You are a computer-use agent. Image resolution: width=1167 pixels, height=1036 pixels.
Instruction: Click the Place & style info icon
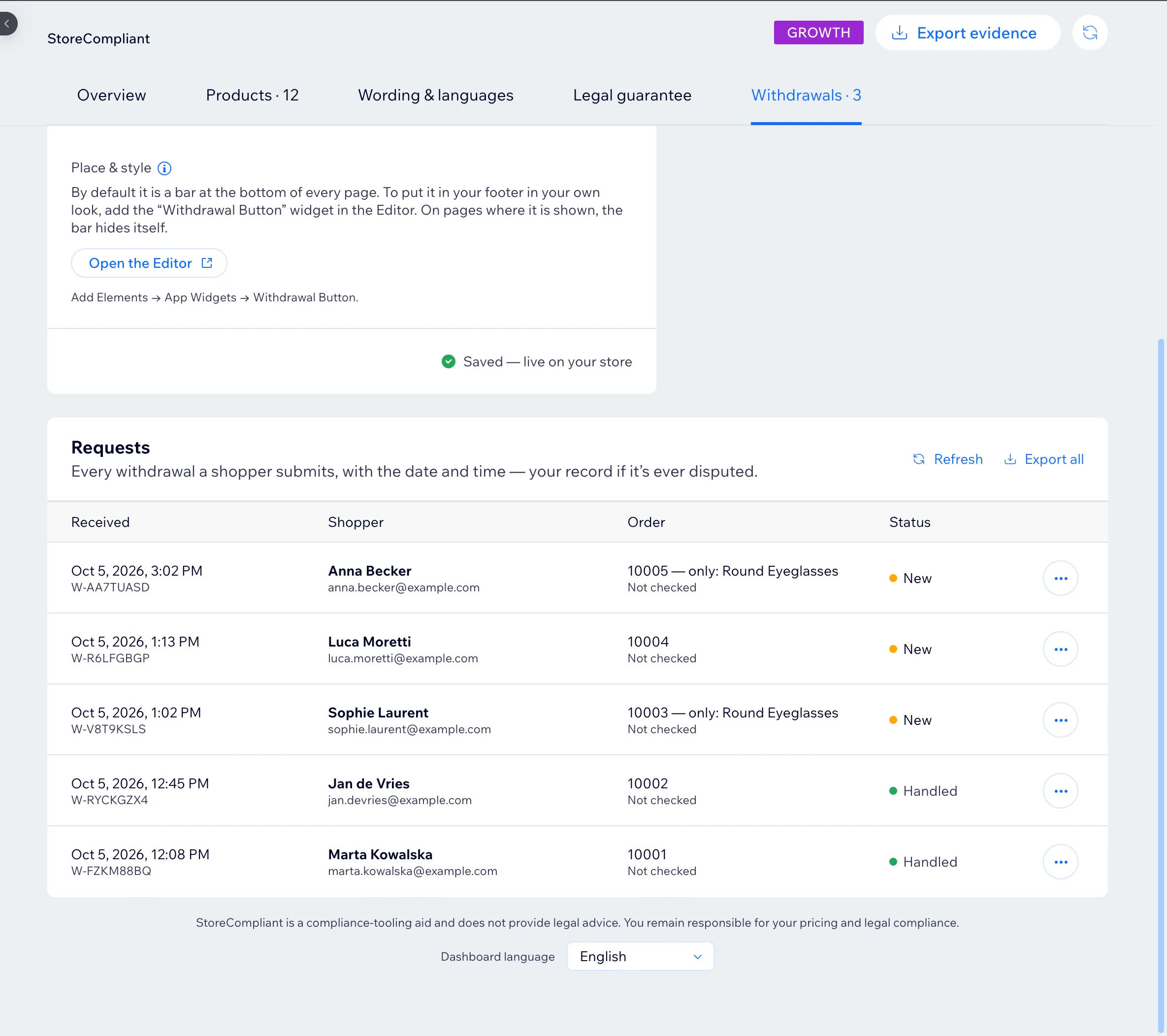164,168
